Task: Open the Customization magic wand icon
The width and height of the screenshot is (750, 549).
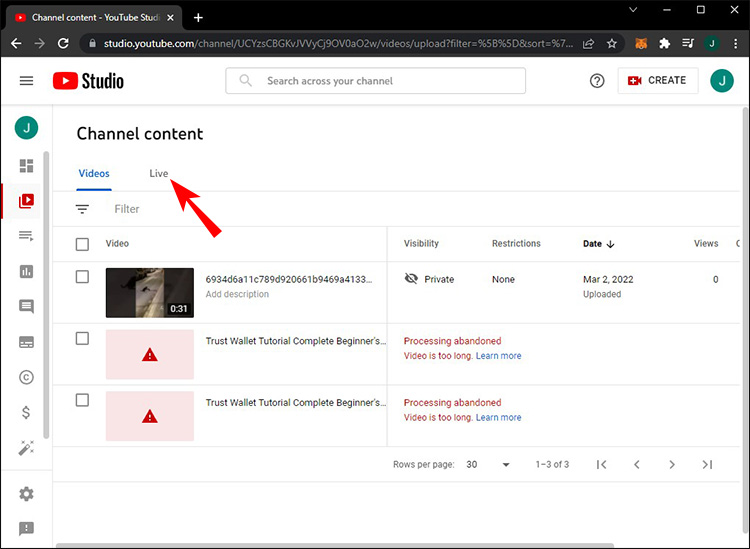Action: pos(26,448)
